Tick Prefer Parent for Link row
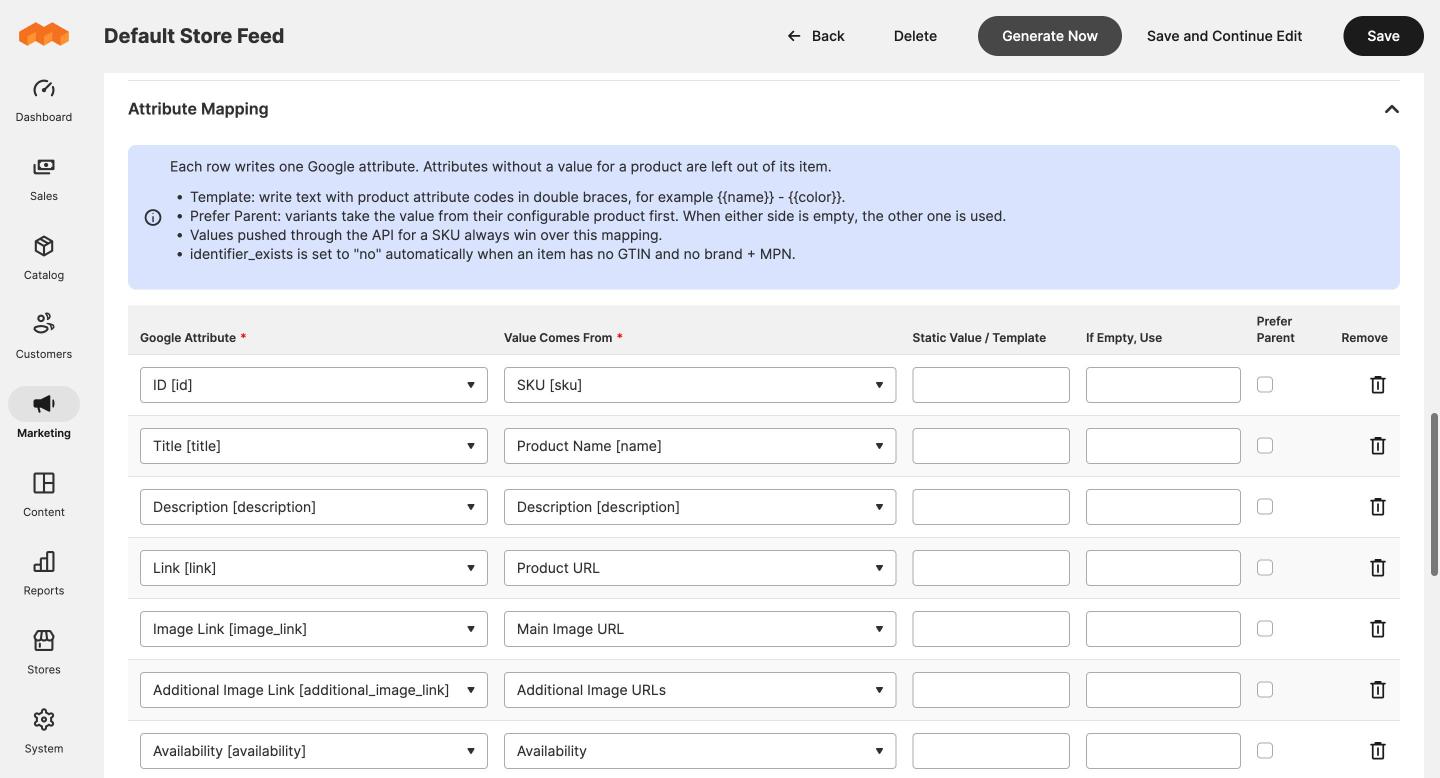This screenshot has height=778, width=1440. coord(1265,567)
